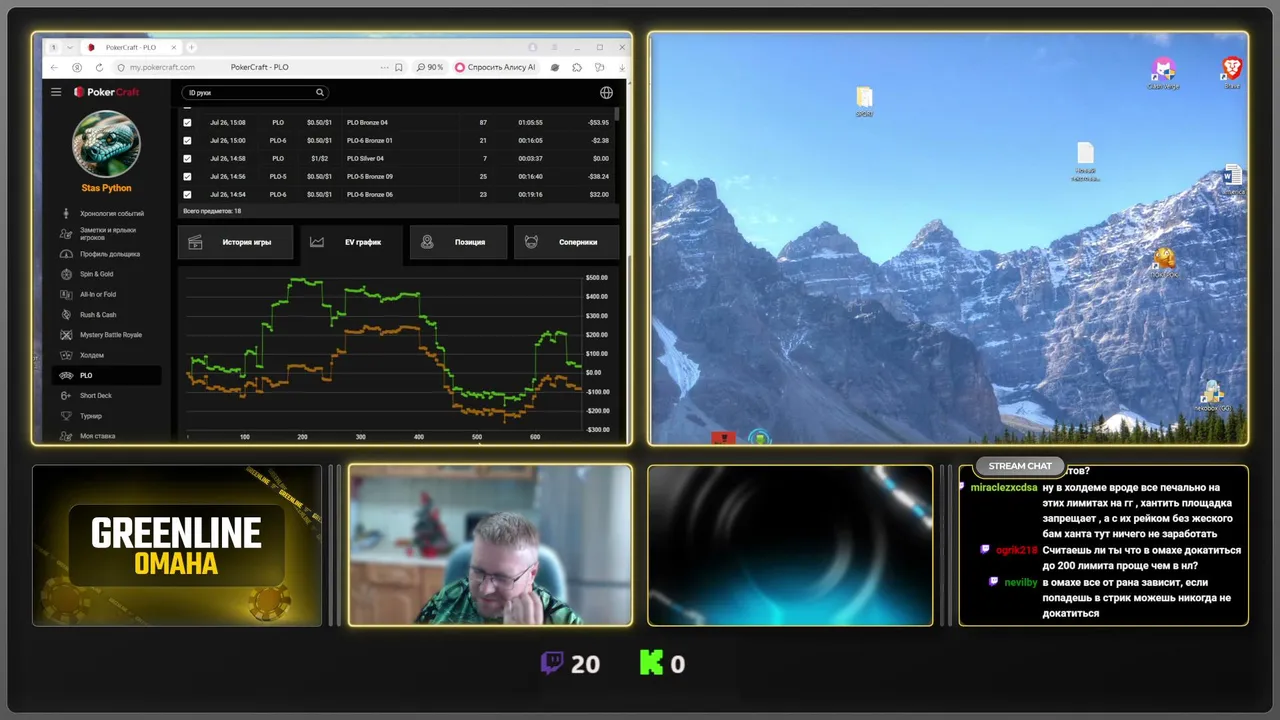This screenshot has width=1280, height=720.
Task: Click the PokerCraft logo in header
Action: point(107,92)
